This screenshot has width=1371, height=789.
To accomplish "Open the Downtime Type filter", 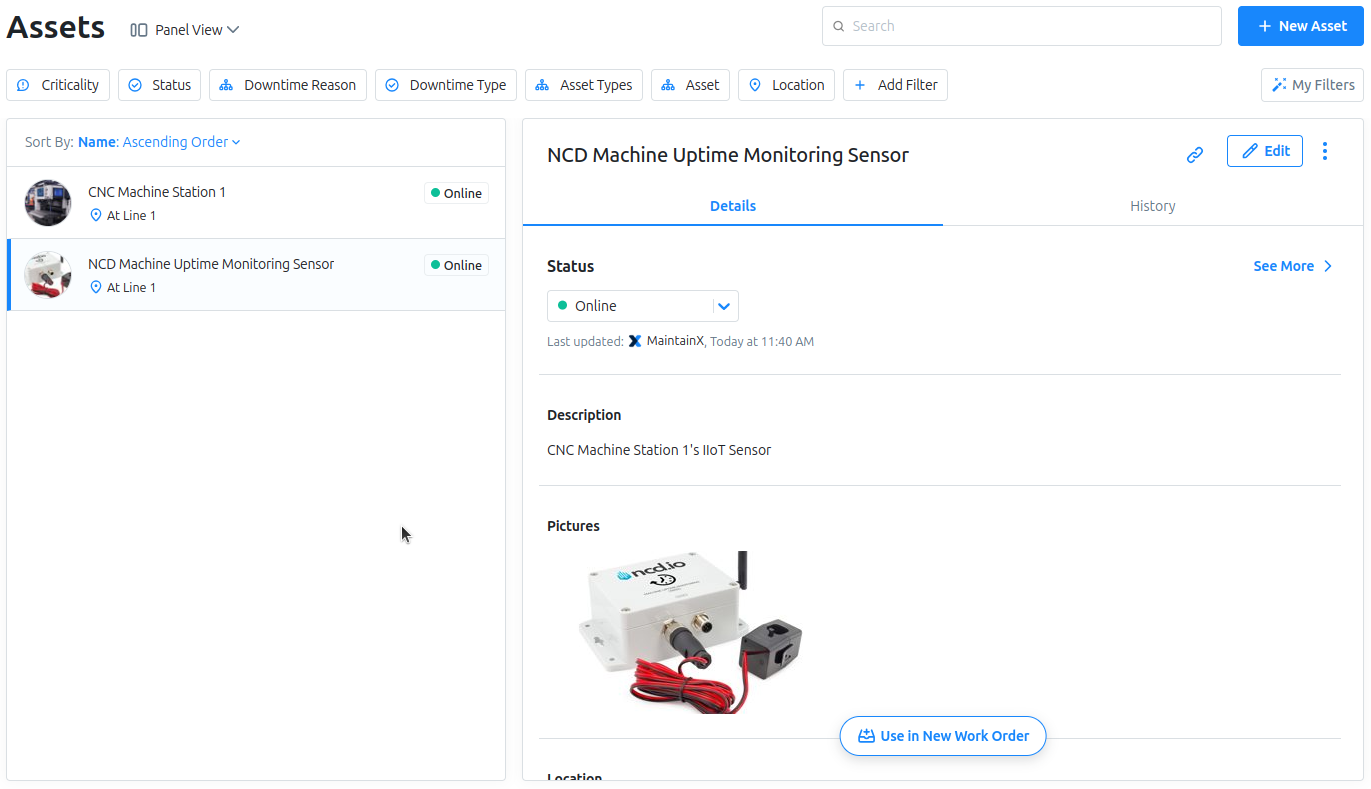I will point(446,85).
